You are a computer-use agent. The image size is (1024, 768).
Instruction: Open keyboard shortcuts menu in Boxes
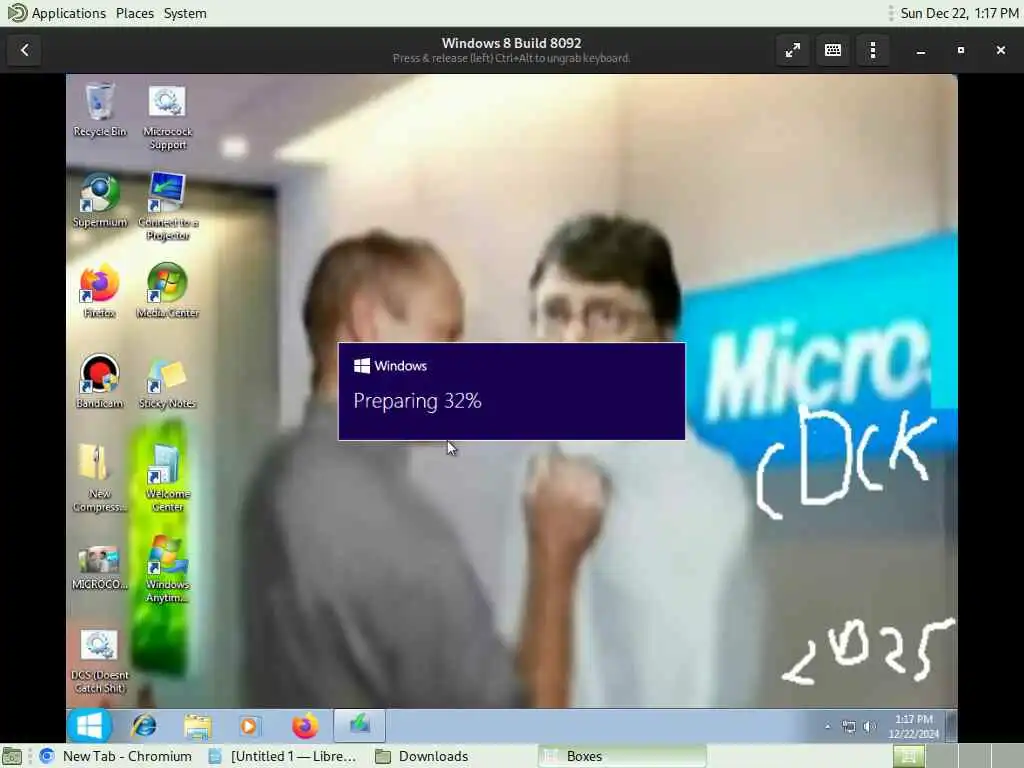(x=833, y=50)
